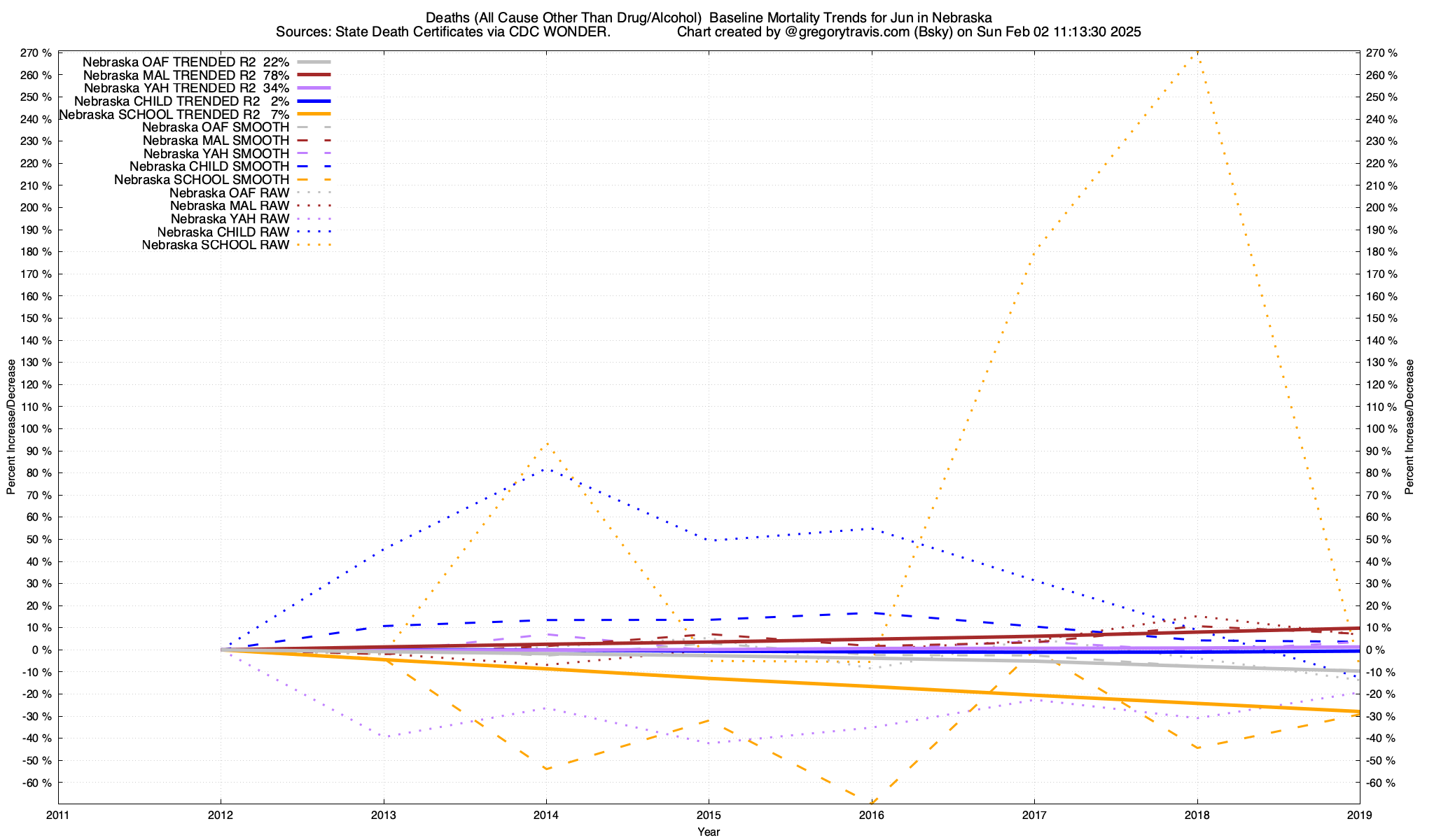Select Nebraska MAL SMOOTH legend entry
Screen dimensions: 1434x840
[215, 141]
